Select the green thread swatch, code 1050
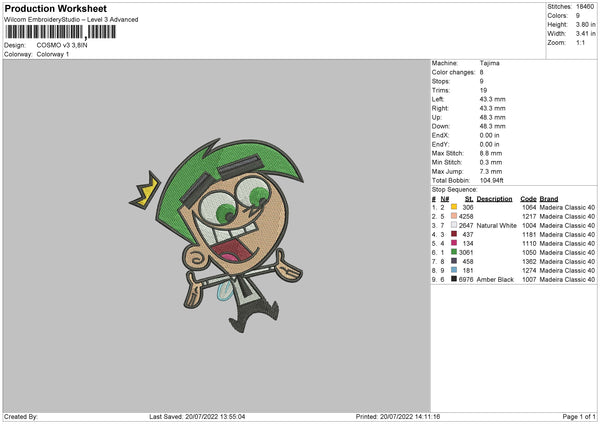This screenshot has width=600, height=424. tap(454, 253)
